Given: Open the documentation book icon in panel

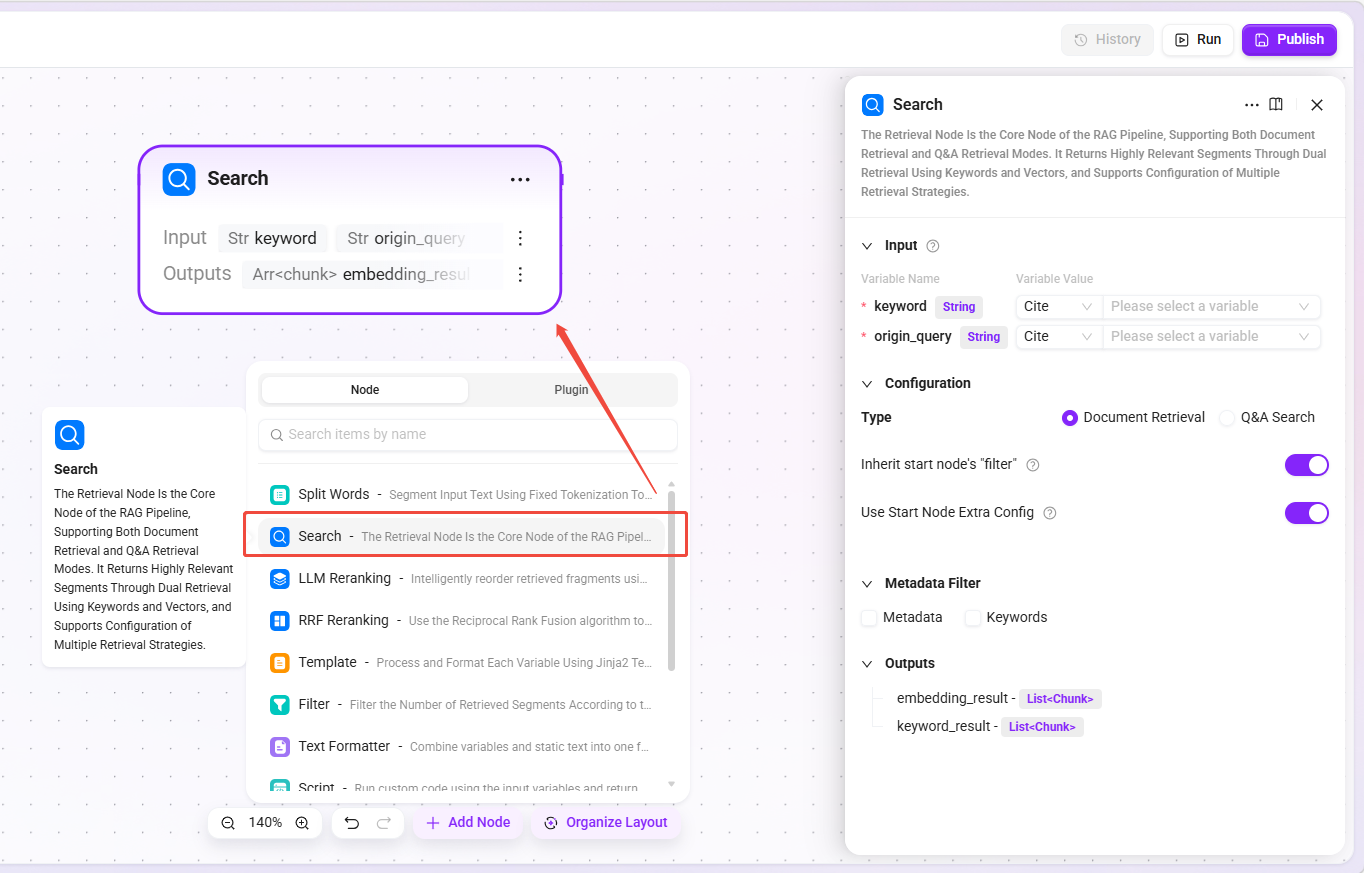Looking at the screenshot, I should coord(1276,104).
